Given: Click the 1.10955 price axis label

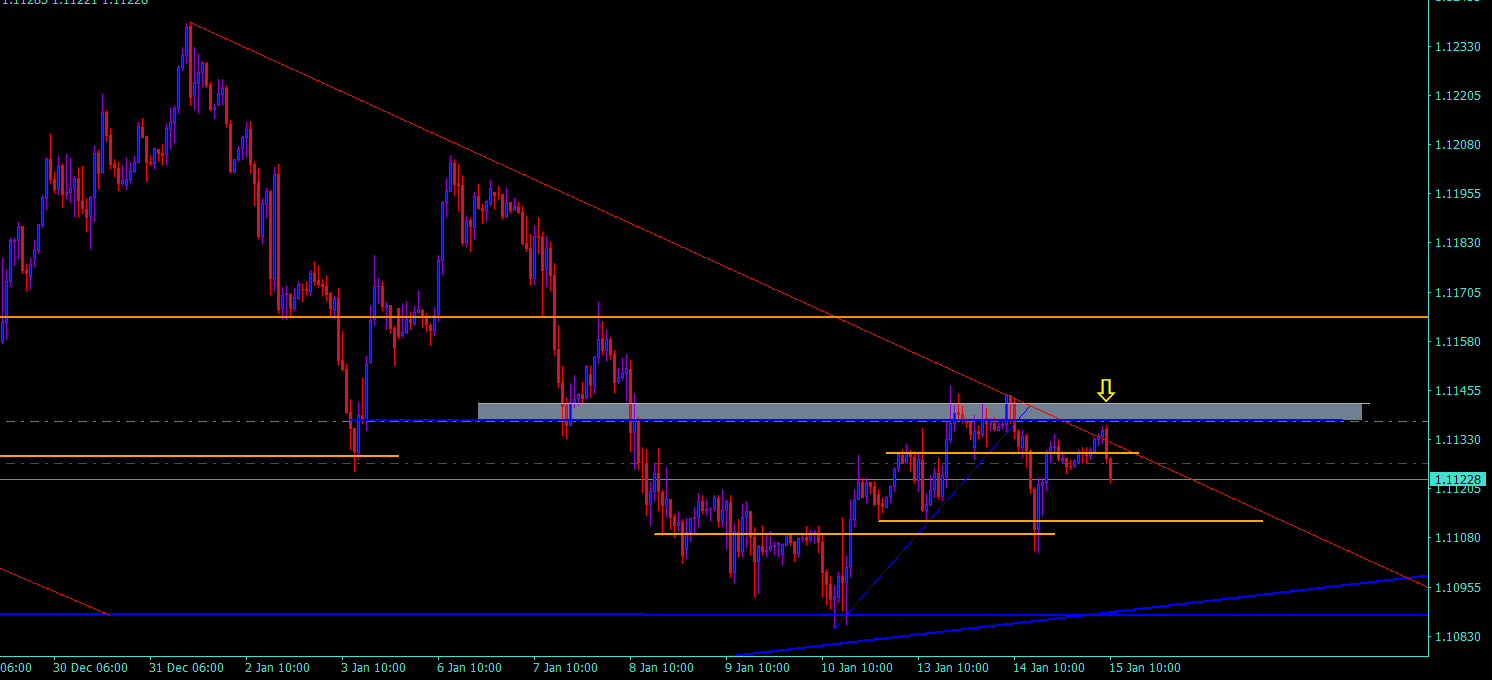Looking at the screenshot, I should (1459, 587).
